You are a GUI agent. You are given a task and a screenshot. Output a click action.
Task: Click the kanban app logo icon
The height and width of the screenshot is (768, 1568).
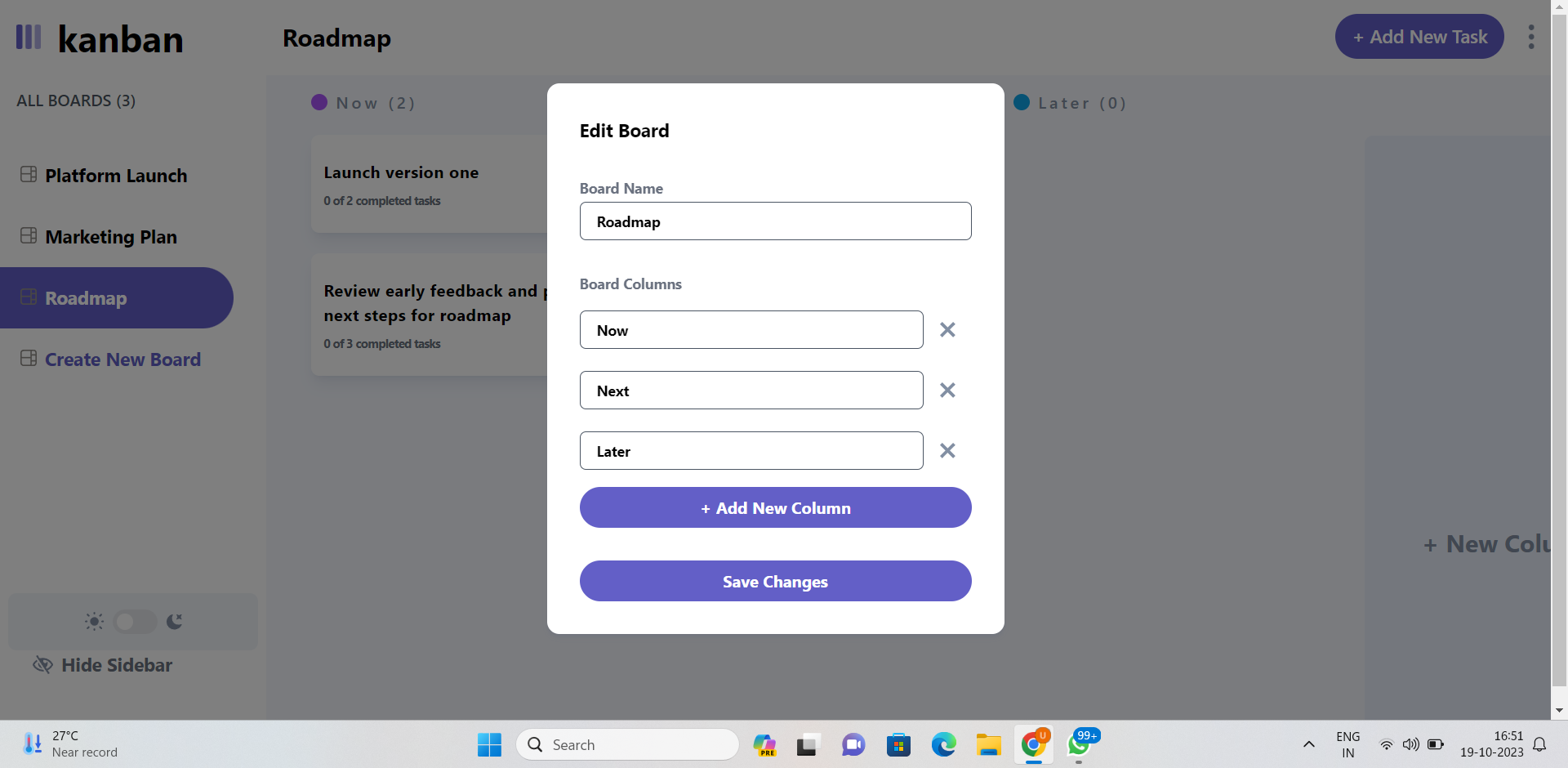coord(28,37)
